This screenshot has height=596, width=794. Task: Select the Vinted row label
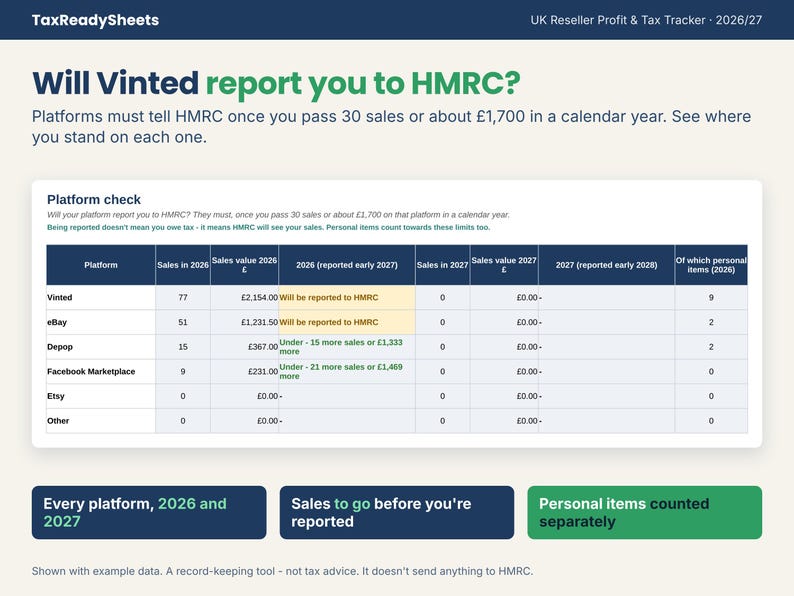click(60, 298)
